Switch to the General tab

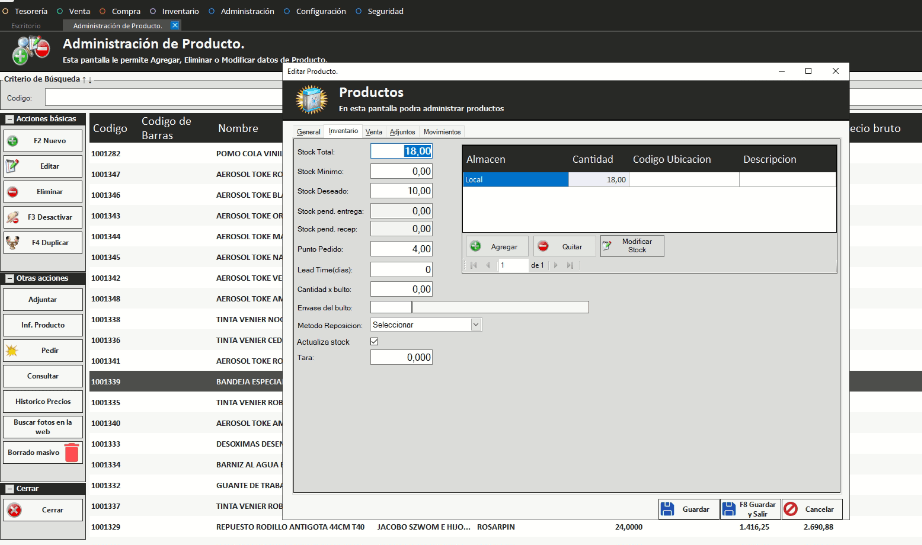point(308,132)
